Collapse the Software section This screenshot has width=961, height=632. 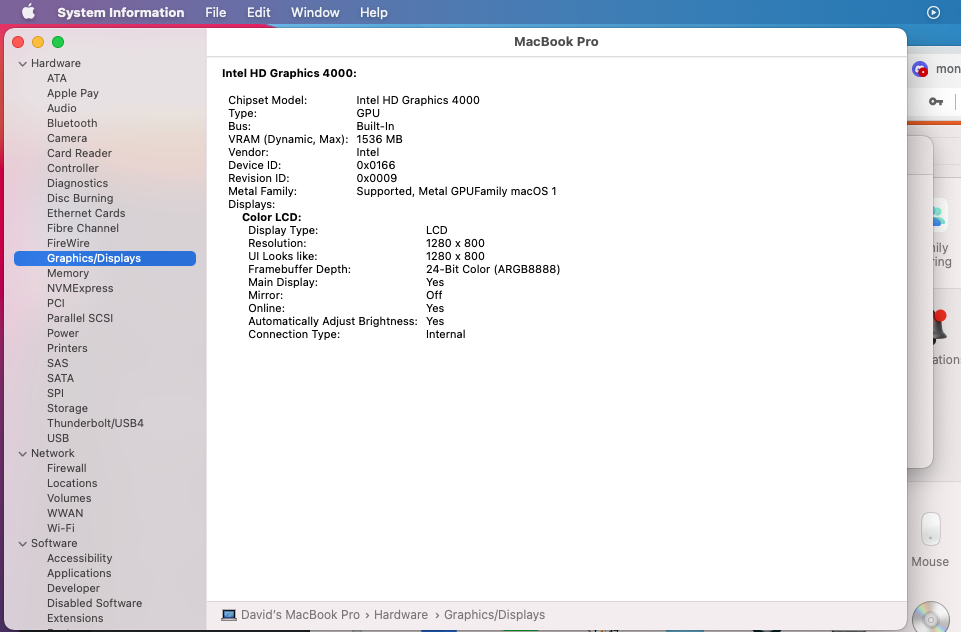pyautogui.click(x=23, y=544)
